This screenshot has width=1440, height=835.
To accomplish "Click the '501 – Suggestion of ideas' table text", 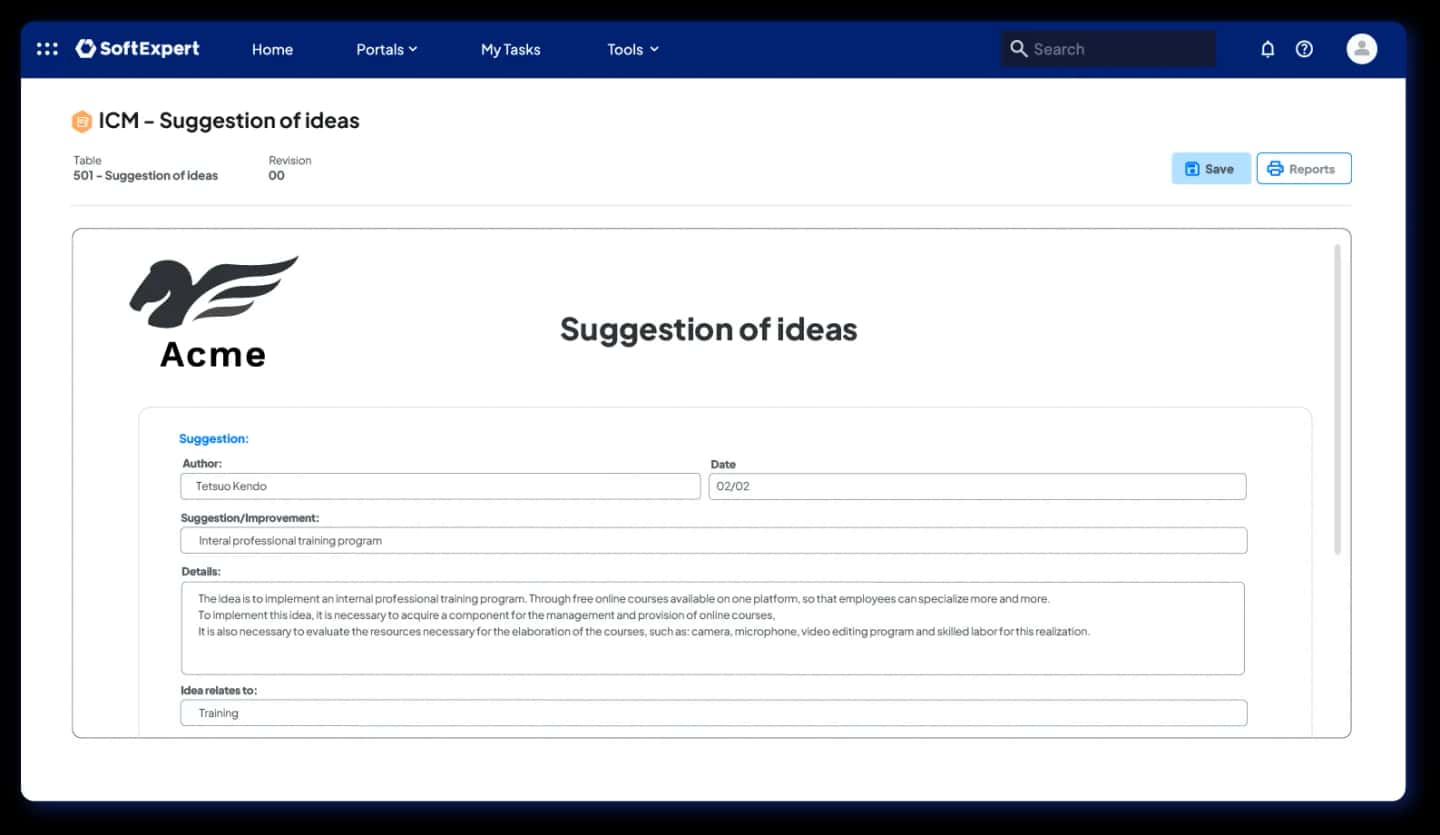I will point(146,176).
